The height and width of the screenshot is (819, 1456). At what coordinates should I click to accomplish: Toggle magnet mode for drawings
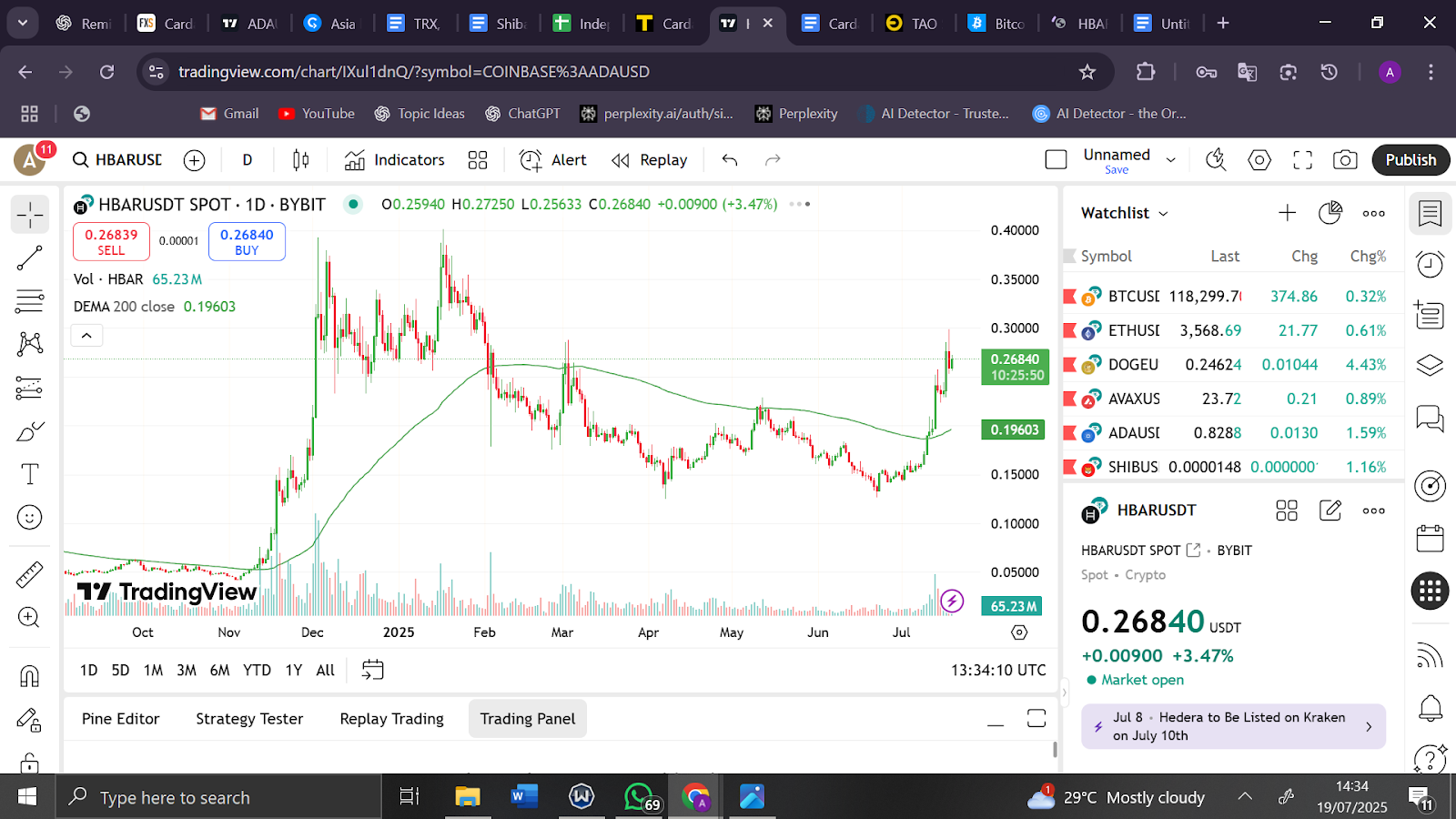(30, 675)
